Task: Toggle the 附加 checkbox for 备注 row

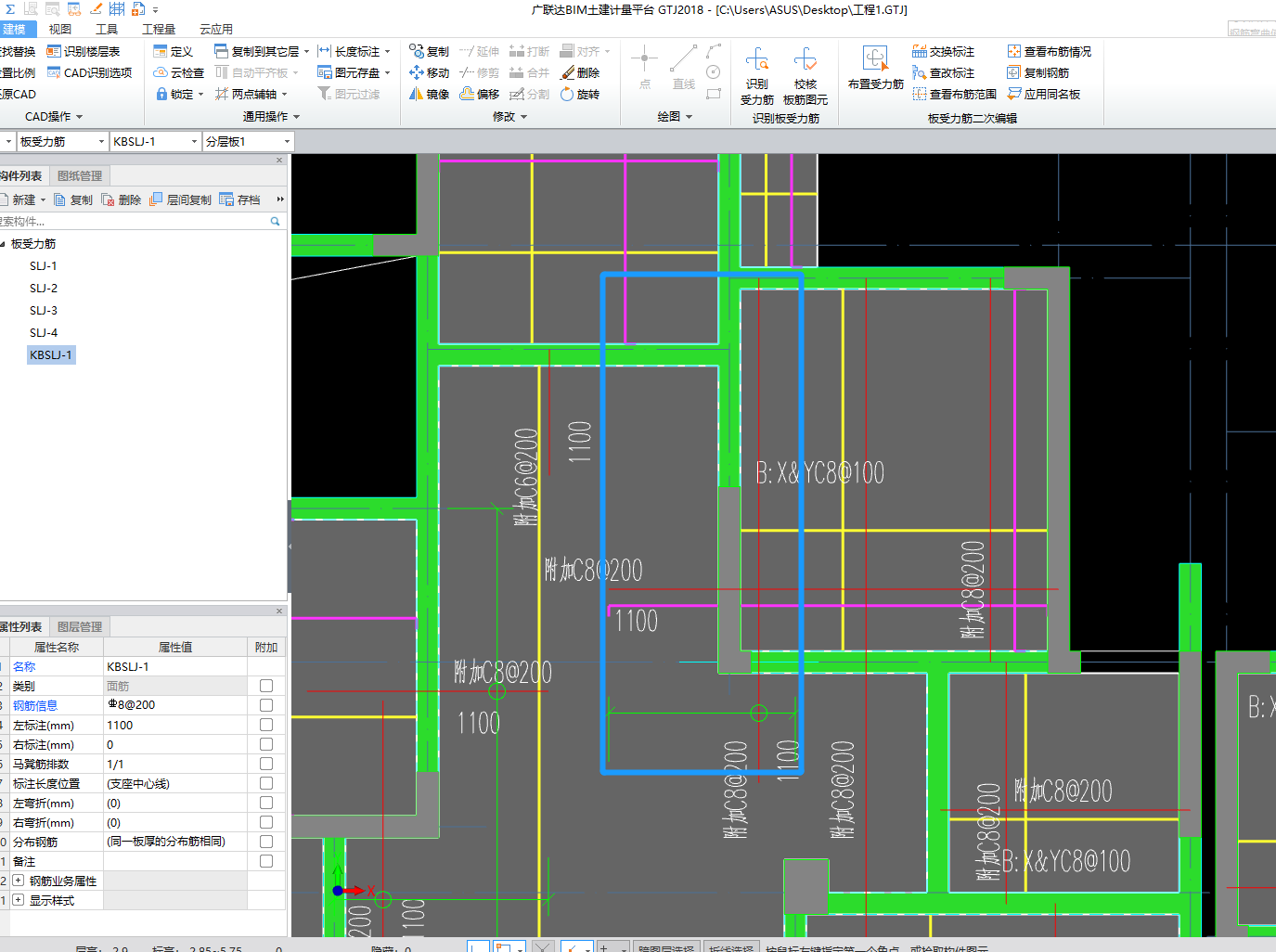Action: (x=266, y=861)
